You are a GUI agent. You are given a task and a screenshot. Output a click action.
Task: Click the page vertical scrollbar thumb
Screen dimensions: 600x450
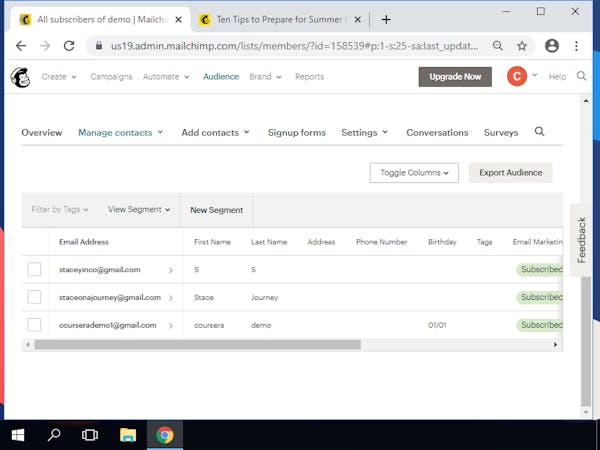(585, 341)
